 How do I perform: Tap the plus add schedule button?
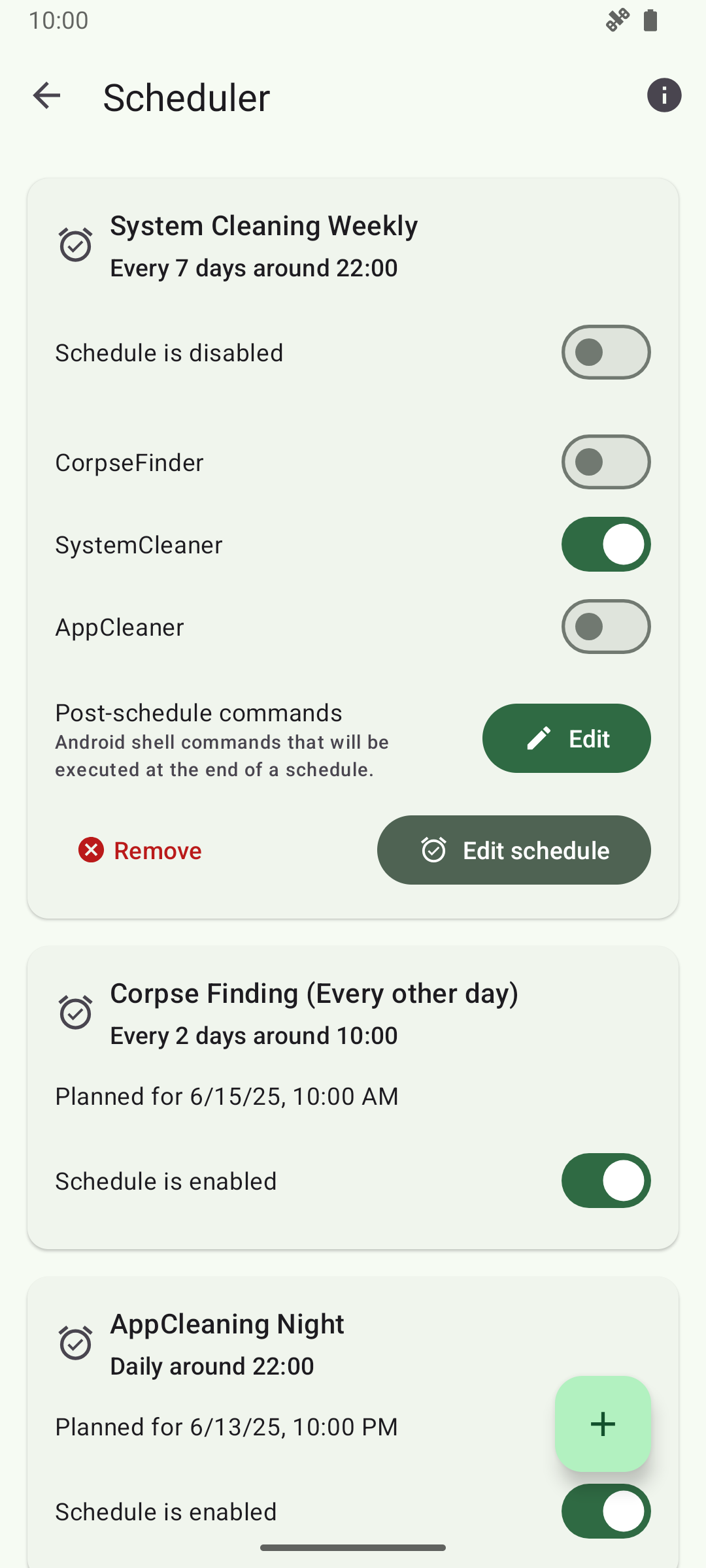pyautogui.click(x=603, y=1424)
